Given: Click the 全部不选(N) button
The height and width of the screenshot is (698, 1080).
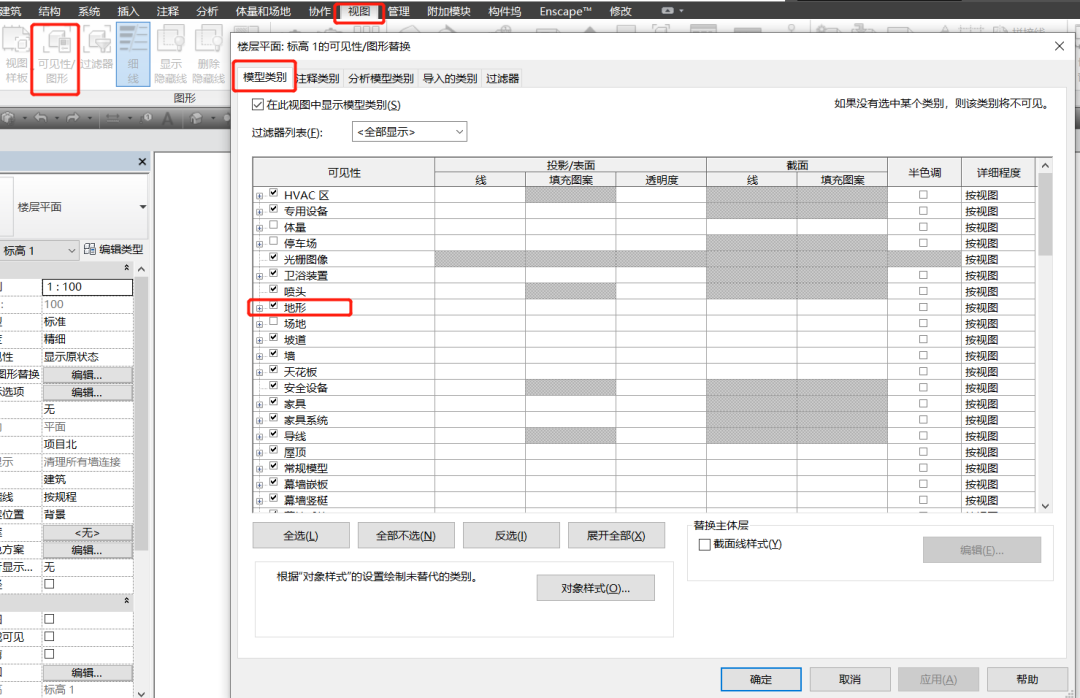Looking at the screenshot, I should [x=406, y=535].
